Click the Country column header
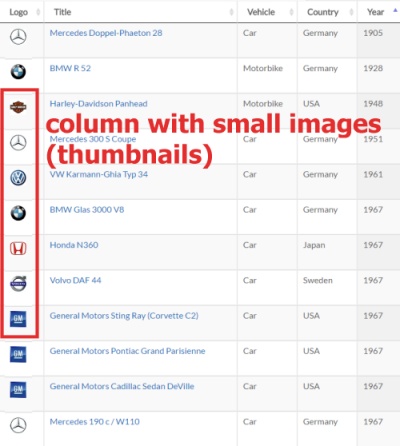 click(327, 12)
